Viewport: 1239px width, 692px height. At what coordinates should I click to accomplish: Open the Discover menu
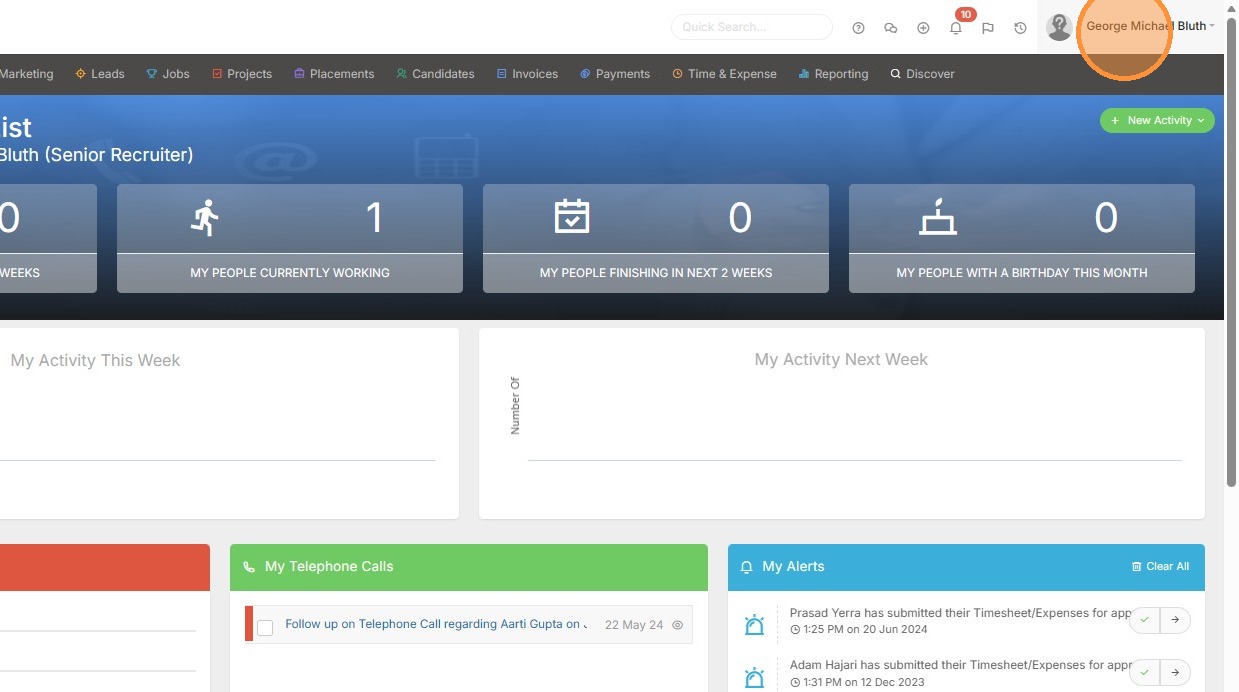[922, 74]
